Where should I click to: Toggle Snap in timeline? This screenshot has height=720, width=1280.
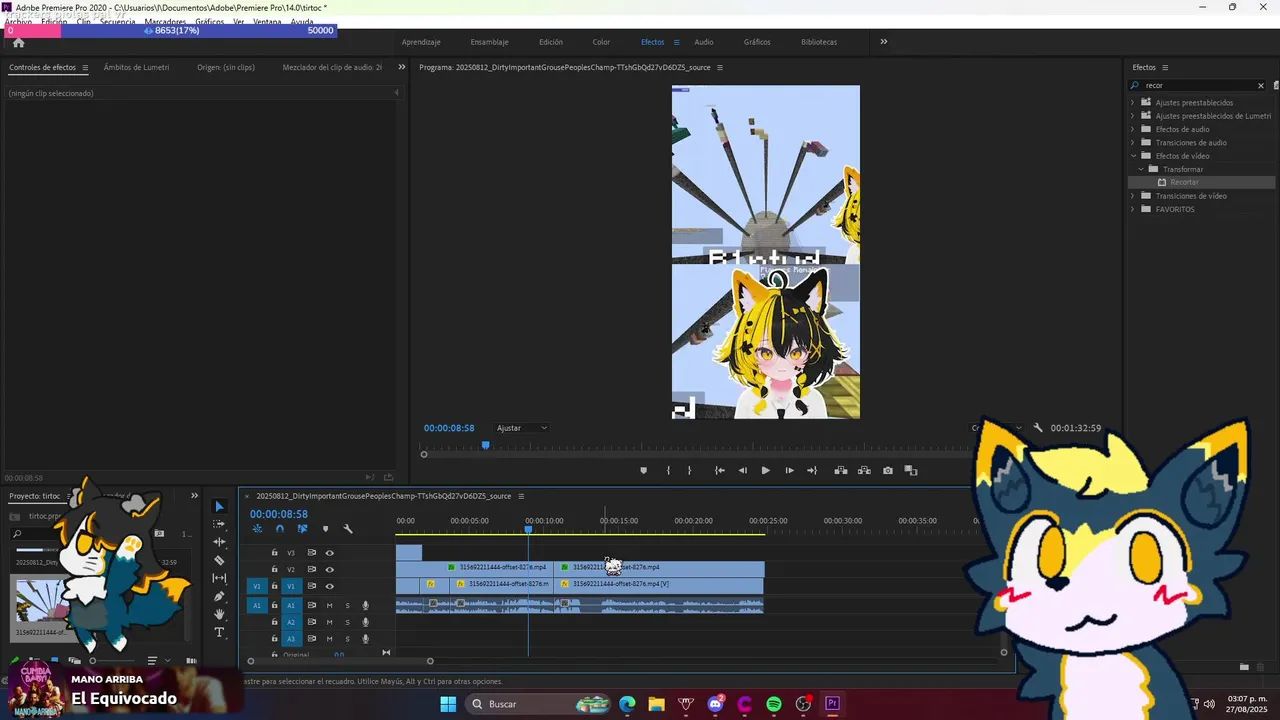pyautogui.click(x=280, y=529)
